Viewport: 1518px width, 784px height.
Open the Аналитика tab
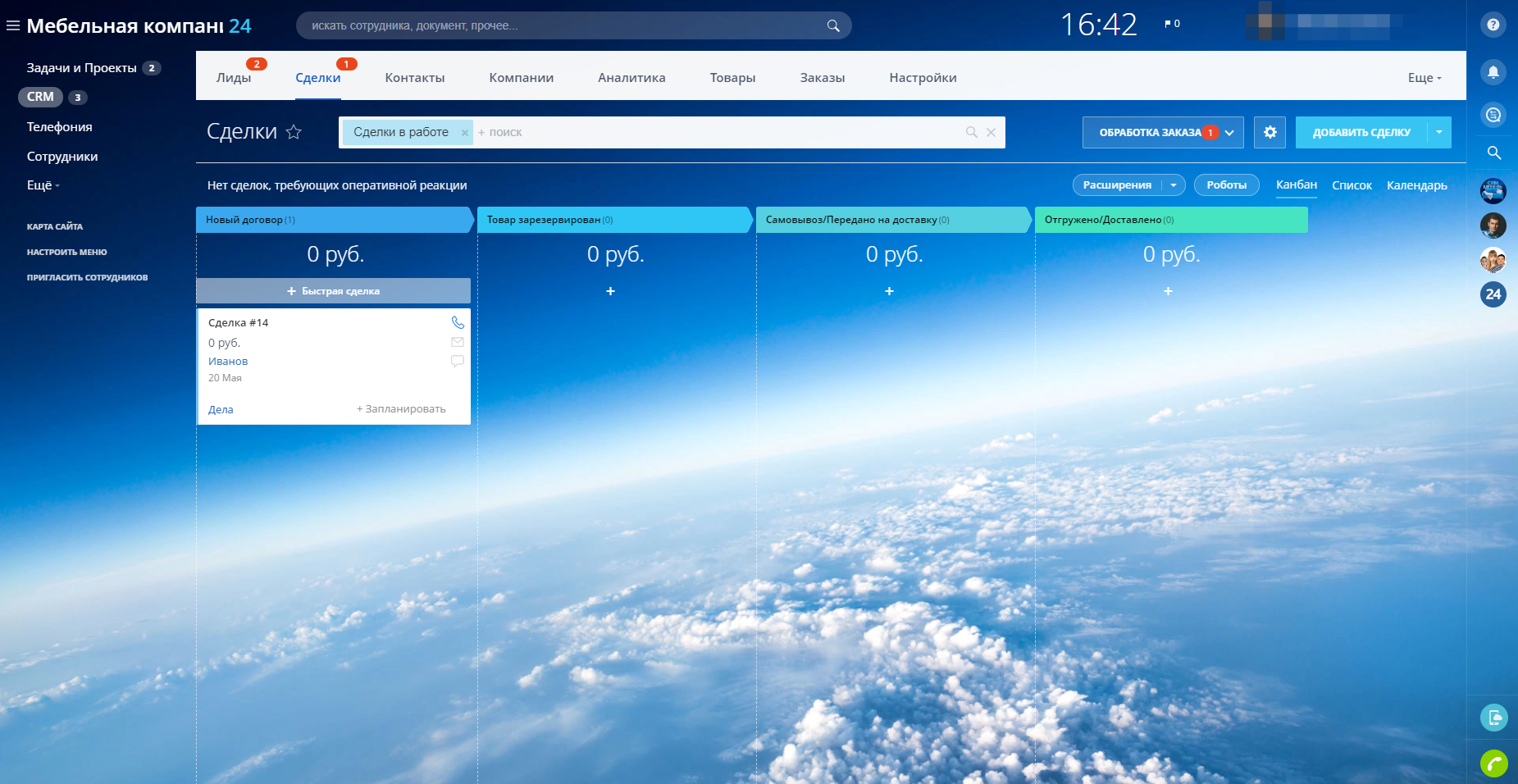coord(631,78)
